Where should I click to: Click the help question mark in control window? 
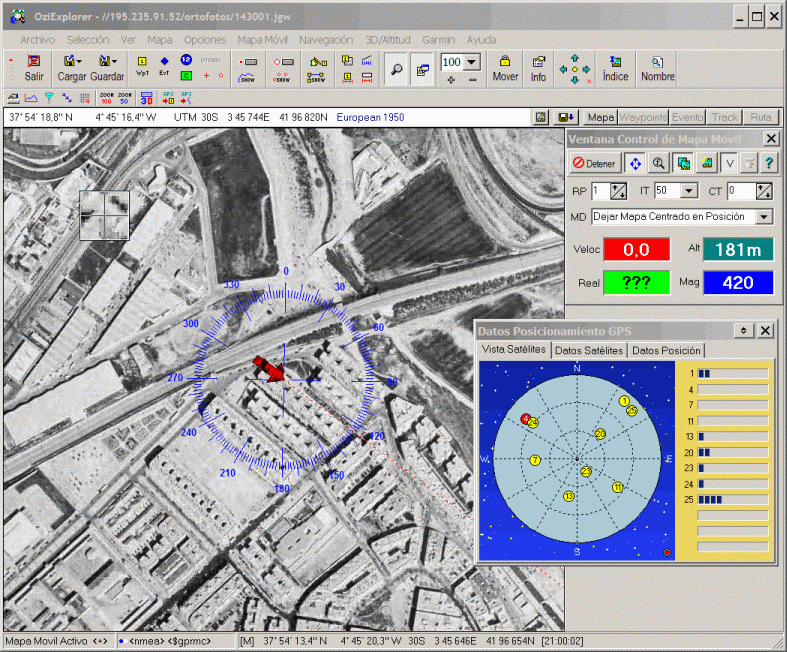(769, 163)
